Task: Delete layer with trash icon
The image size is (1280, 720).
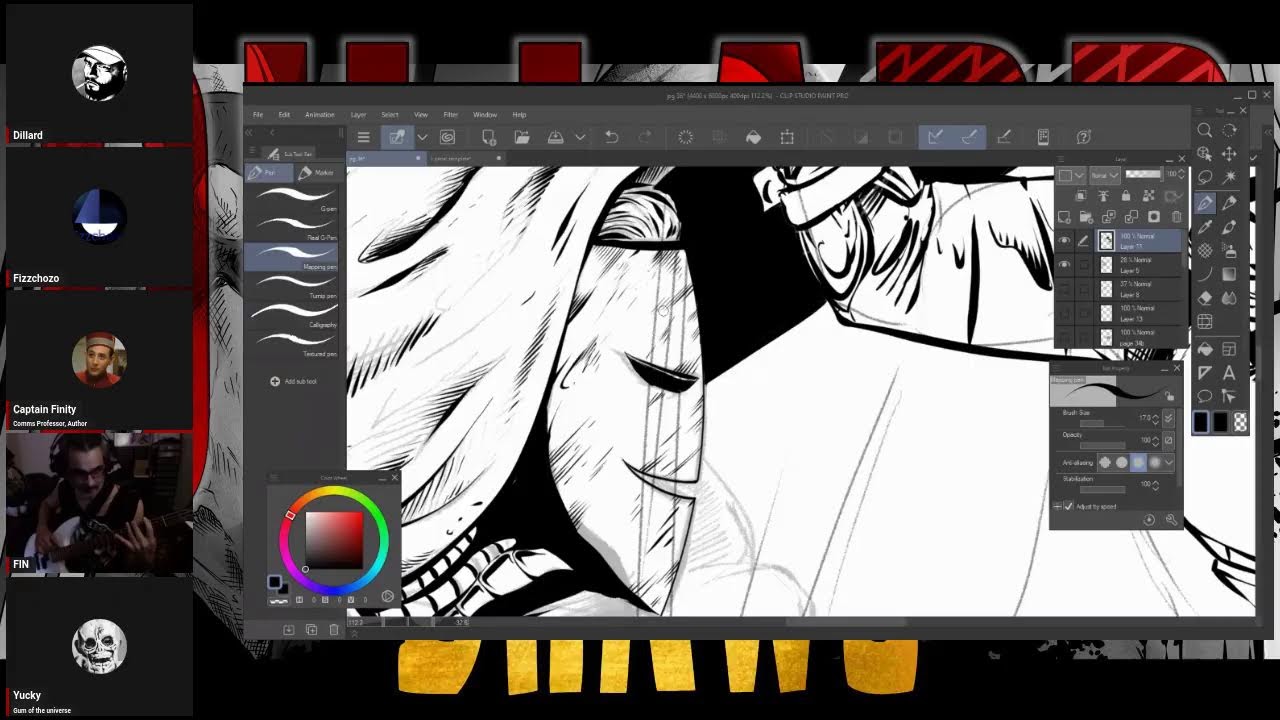Action: 1176,217
